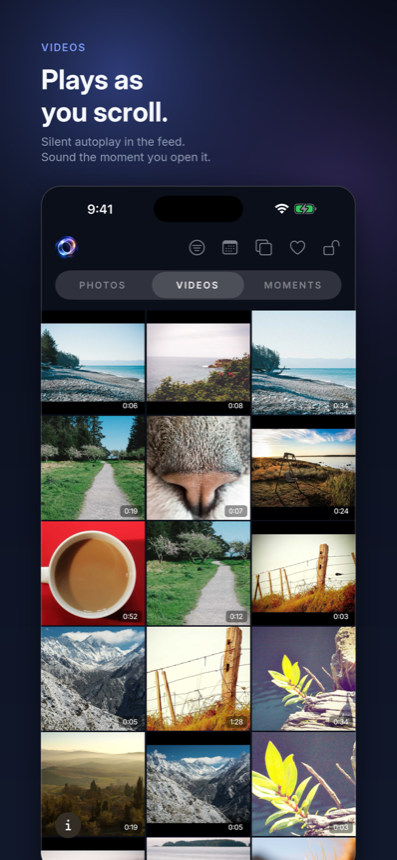Viewport: 397px width, 860px height.
Task: Open the sea and red flowers video 0:08
Action: point(198,363)
